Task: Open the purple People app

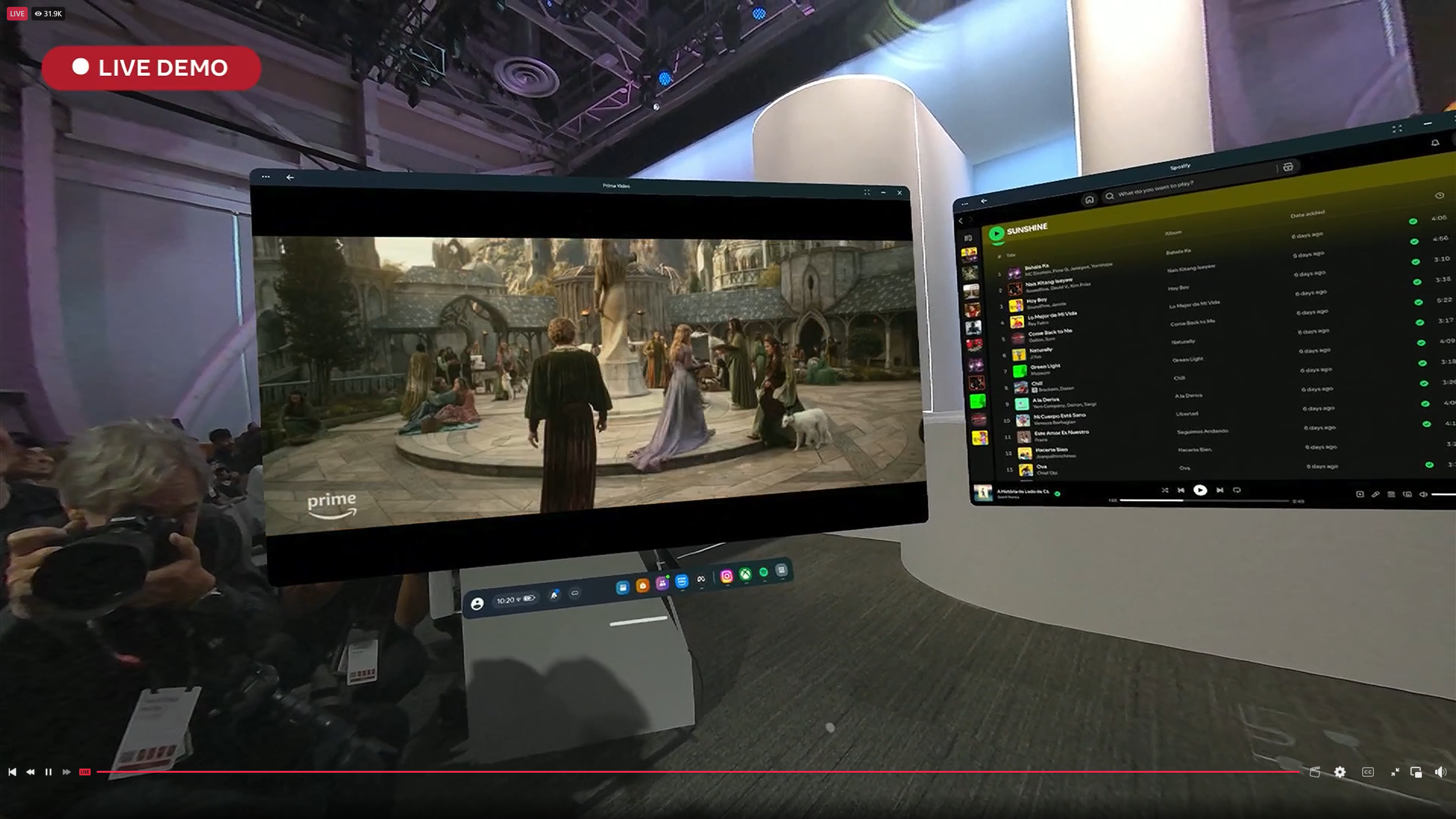Action: pyautogui.click(x=662, y=583)
